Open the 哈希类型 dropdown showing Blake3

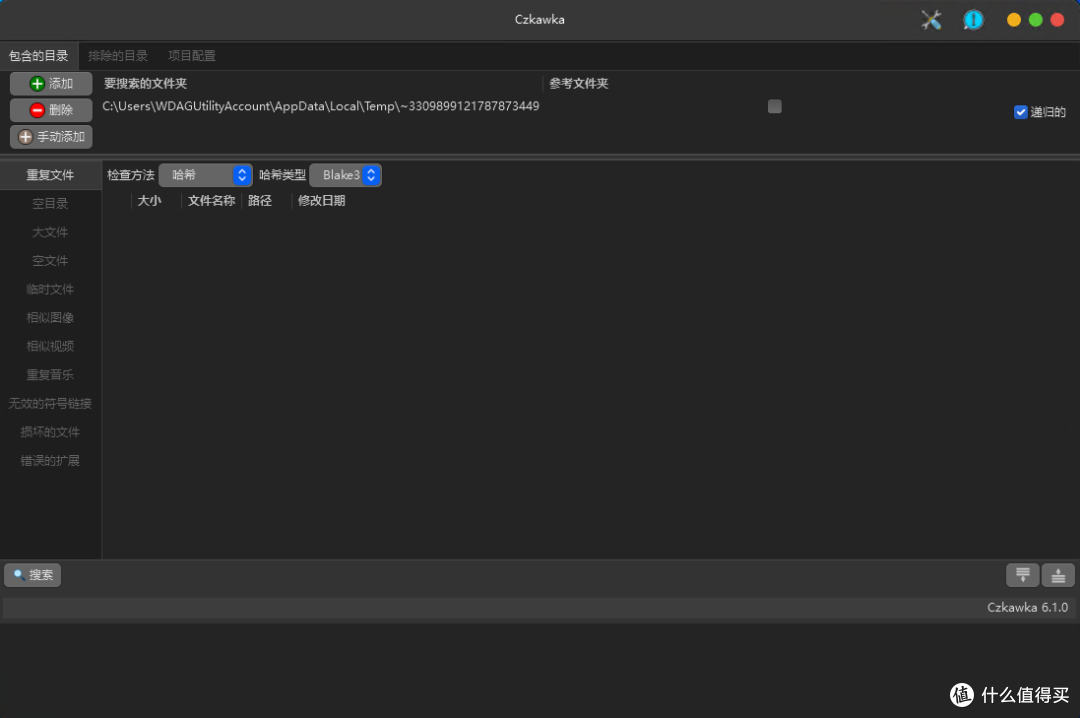(x=345, y=175)
